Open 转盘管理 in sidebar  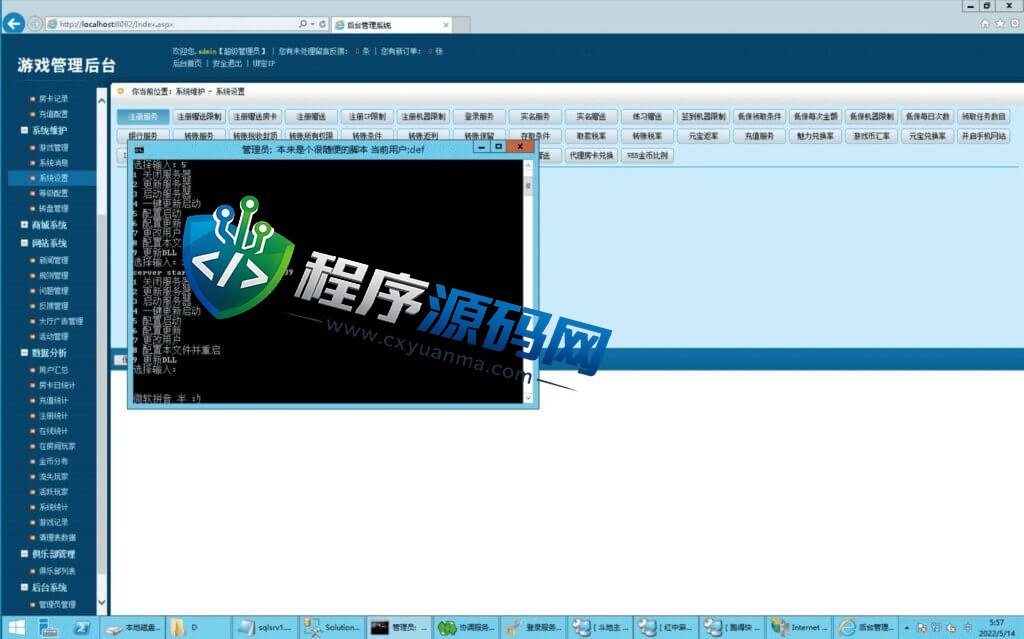click(x=54, y=208)
